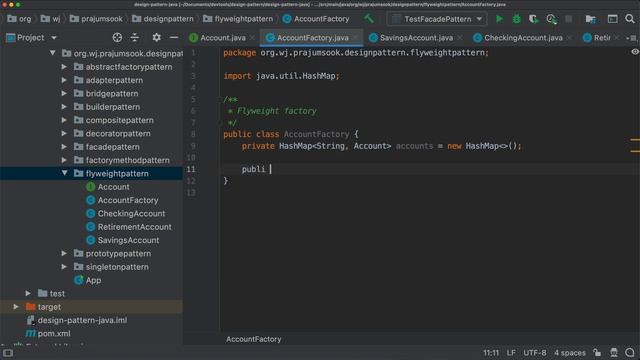Expand builderpattern folder arrow
Image resolution: width=640 pixels, height=360 pixels.
[x=64, y=107]
